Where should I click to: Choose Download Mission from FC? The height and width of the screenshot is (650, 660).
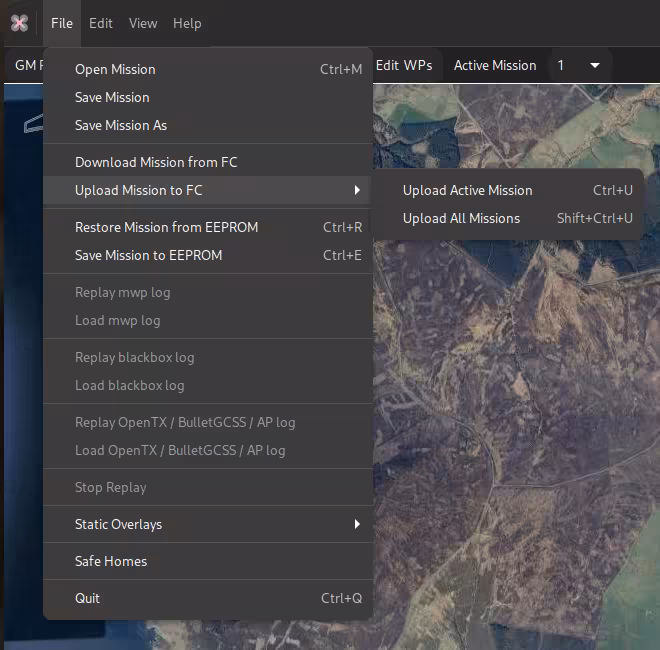(208, 162)
